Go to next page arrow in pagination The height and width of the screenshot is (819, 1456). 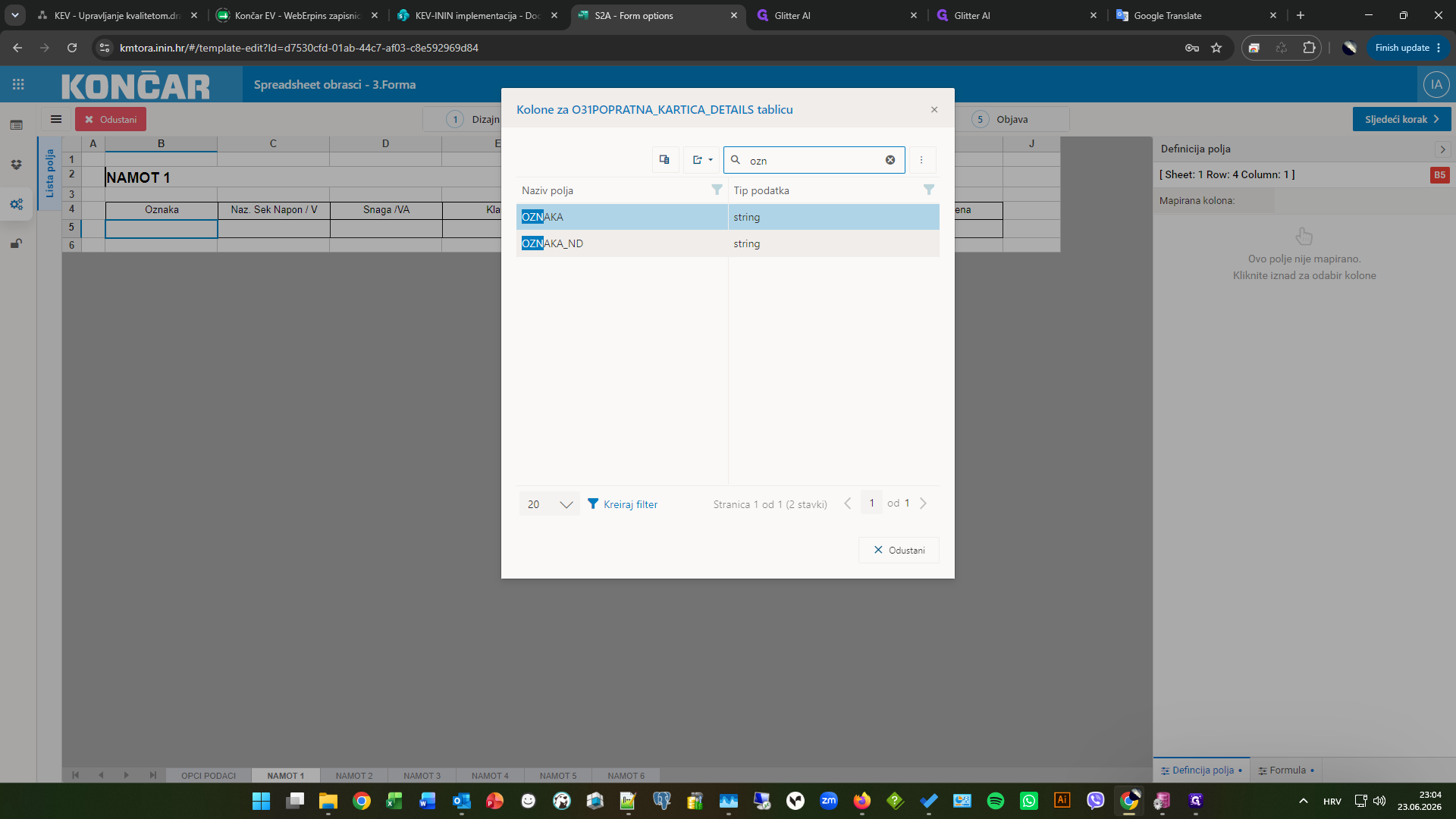(x=923, y=504)
